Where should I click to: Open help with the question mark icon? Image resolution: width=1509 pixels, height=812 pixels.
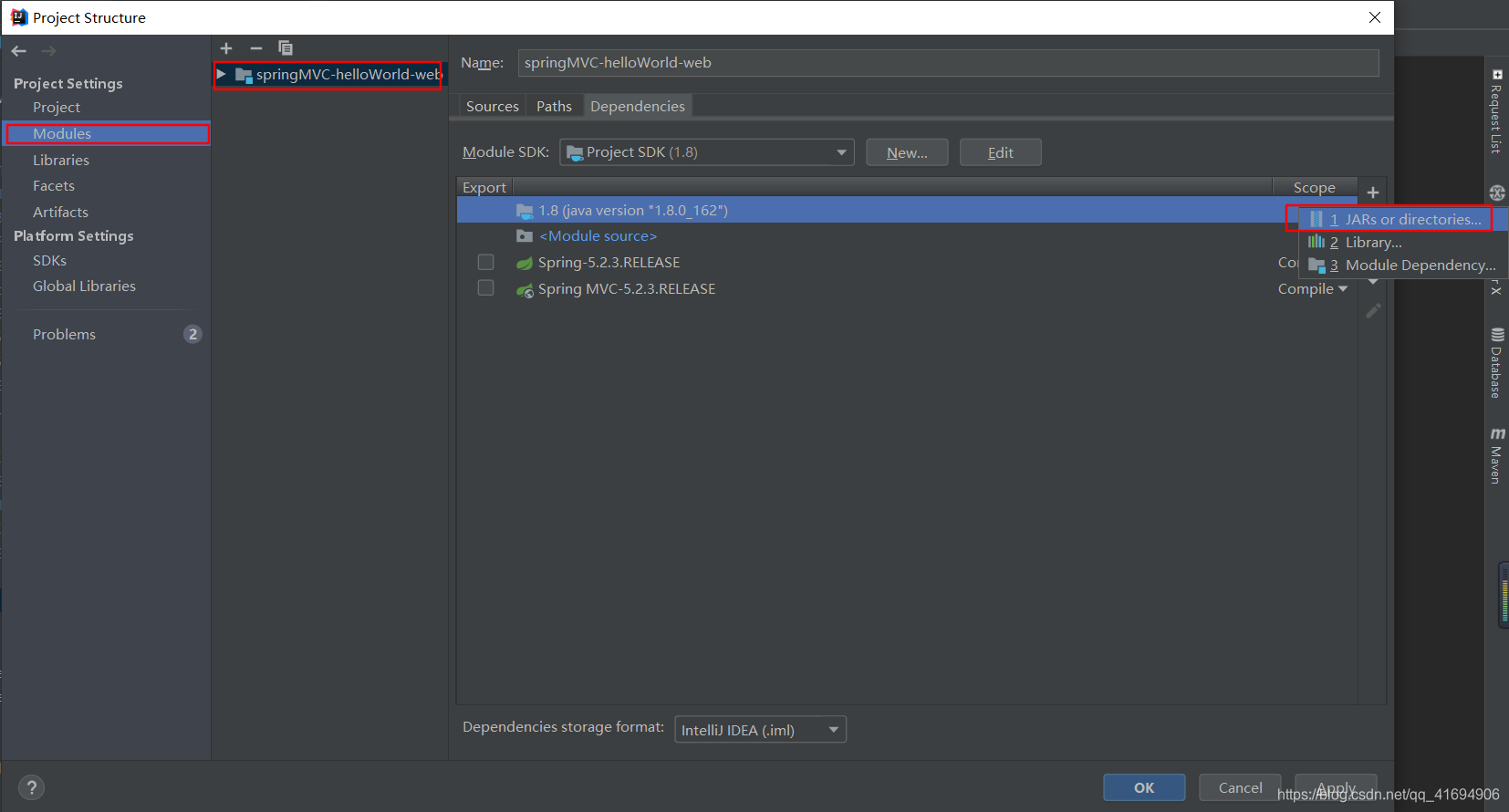coord(31,787)
